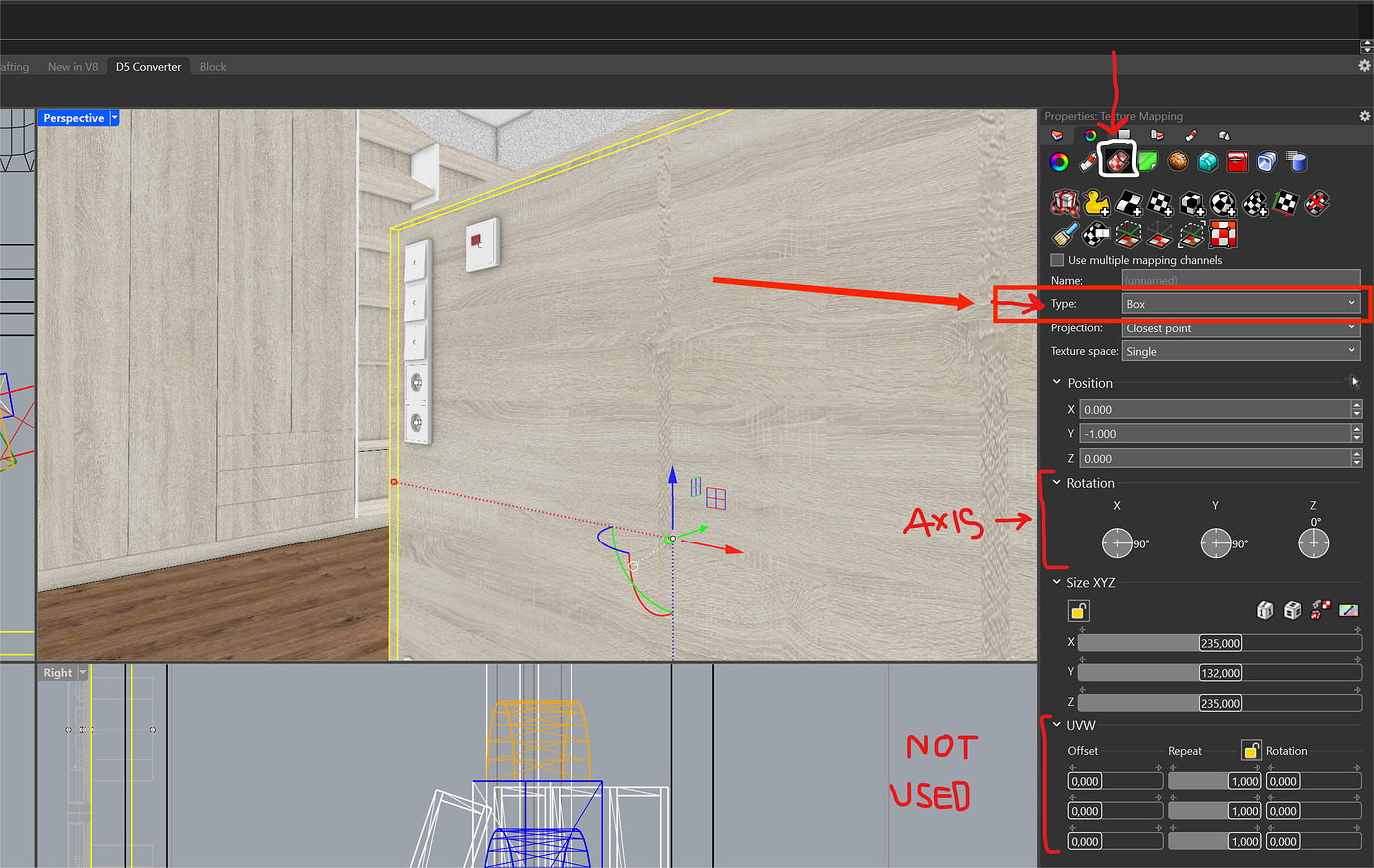Select the planar mapping tool icon
This screenshot has width=1374, height=868.
[1127, 205]
